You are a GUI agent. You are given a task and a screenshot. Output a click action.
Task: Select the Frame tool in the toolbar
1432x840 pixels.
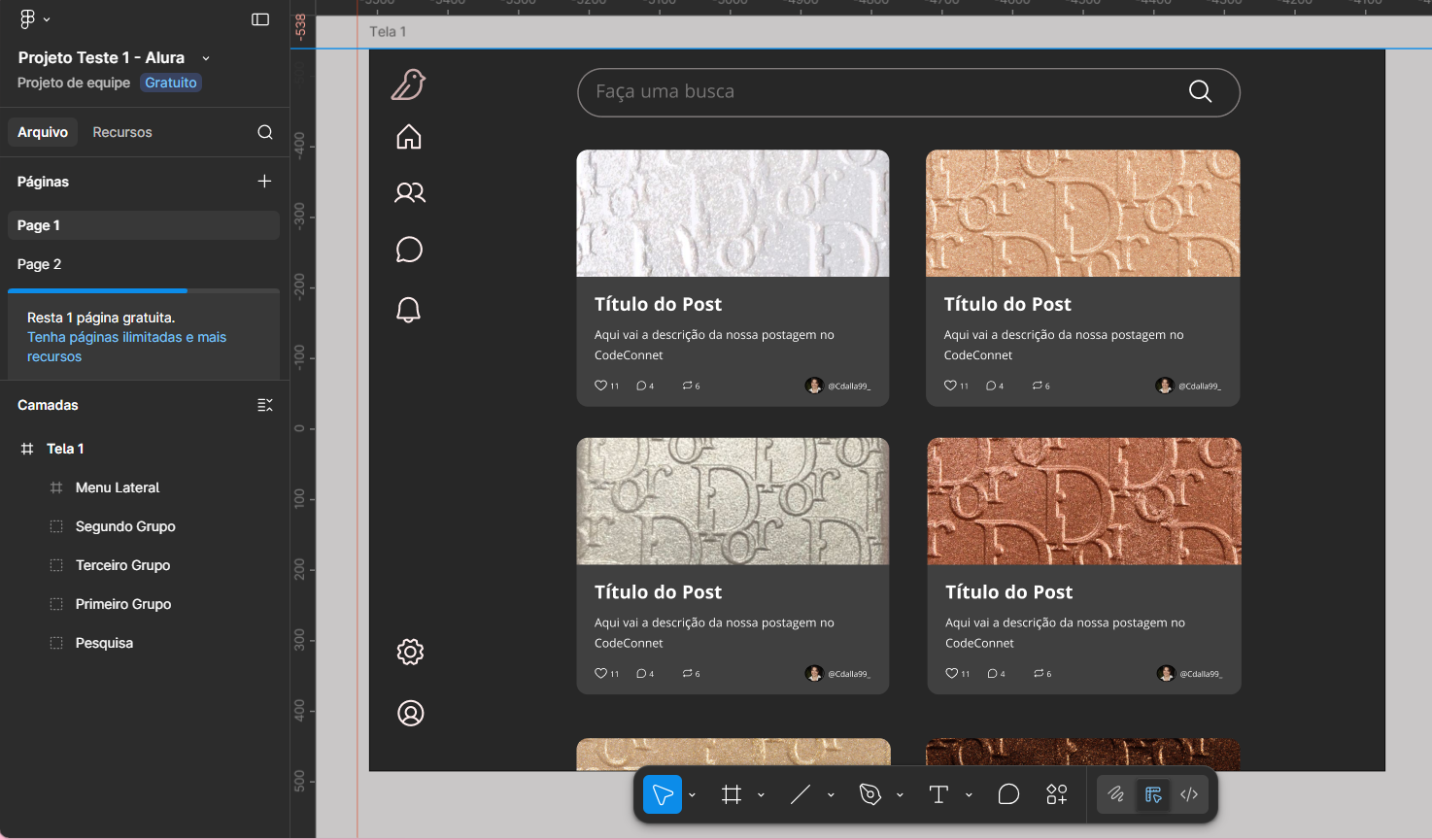732,795
